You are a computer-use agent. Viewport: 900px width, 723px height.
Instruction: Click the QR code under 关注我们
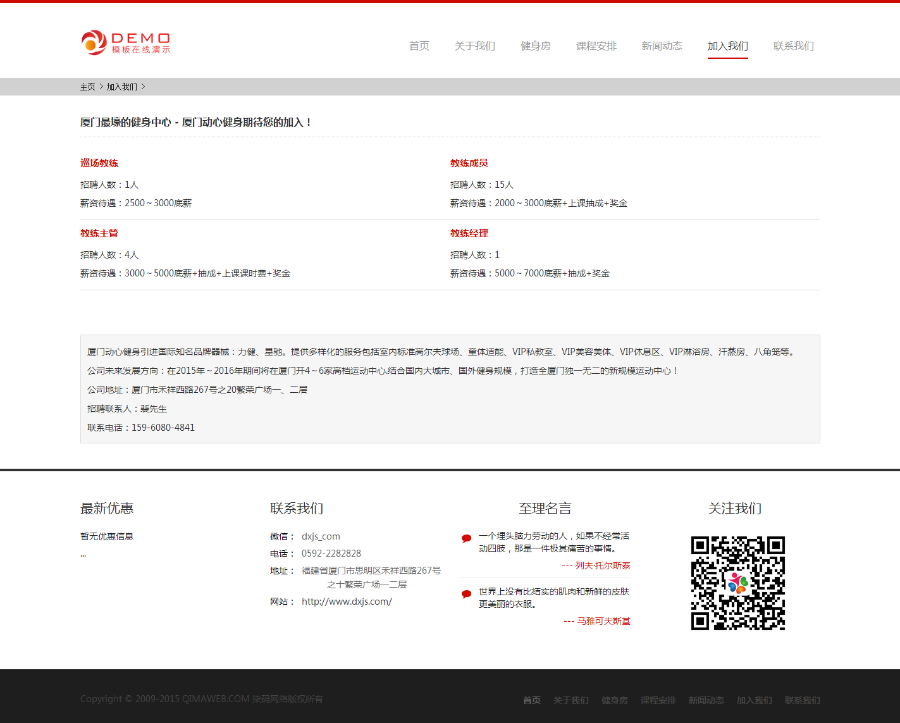tap(738, 583)
